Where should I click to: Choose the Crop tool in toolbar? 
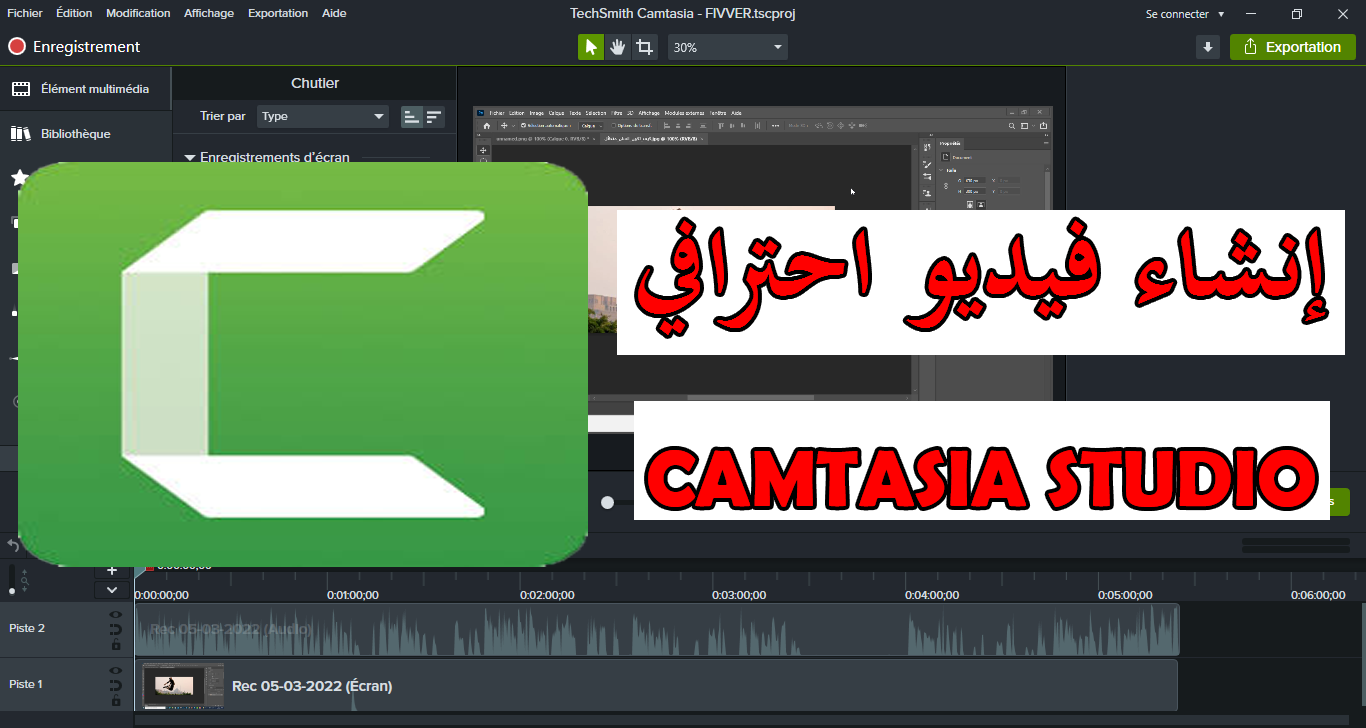[x=645, y=47]
